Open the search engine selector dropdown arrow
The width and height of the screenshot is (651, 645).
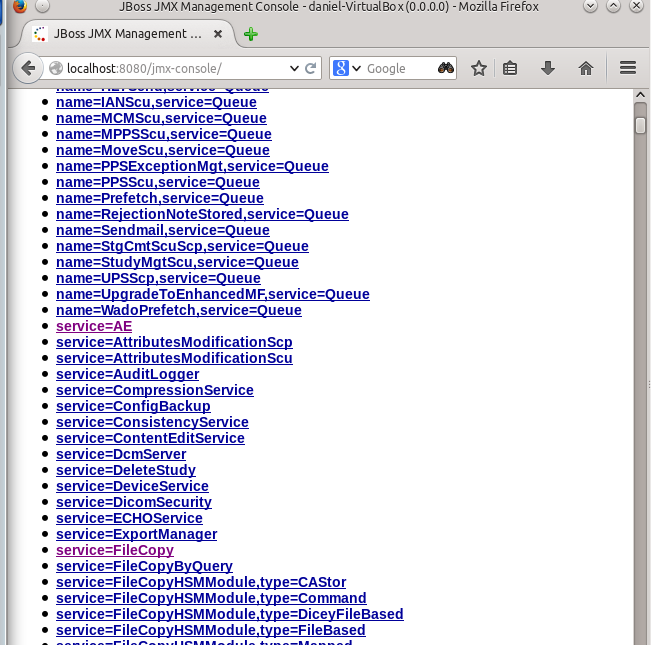[356, 68]
